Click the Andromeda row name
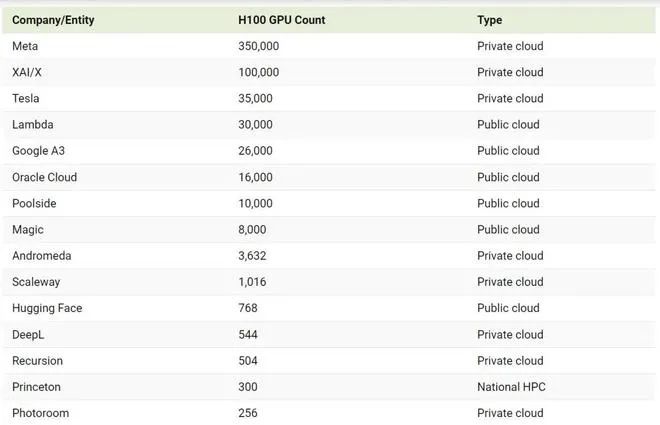 [x=42, y=256]
